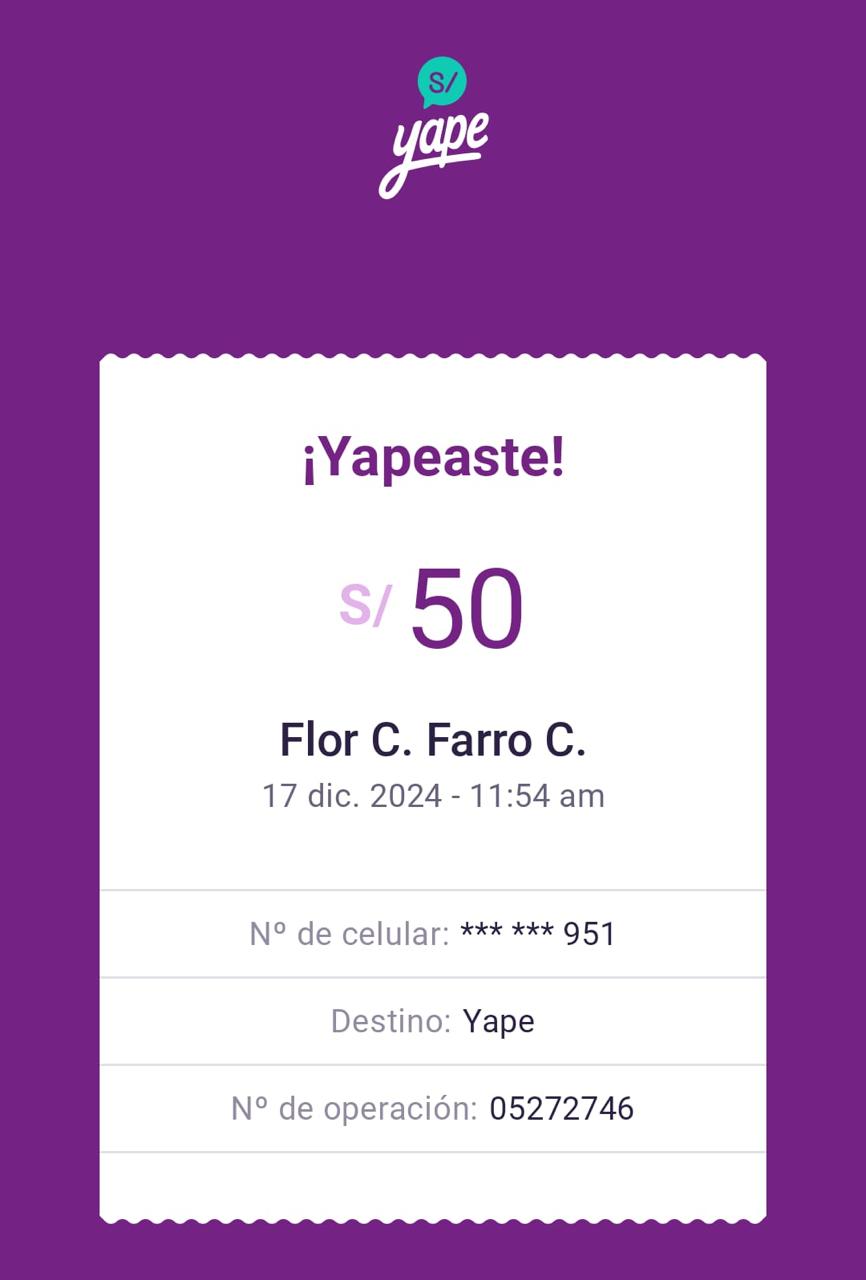Click the operation number 05272746
The image size is (866, 1280).
[561, 1109]
